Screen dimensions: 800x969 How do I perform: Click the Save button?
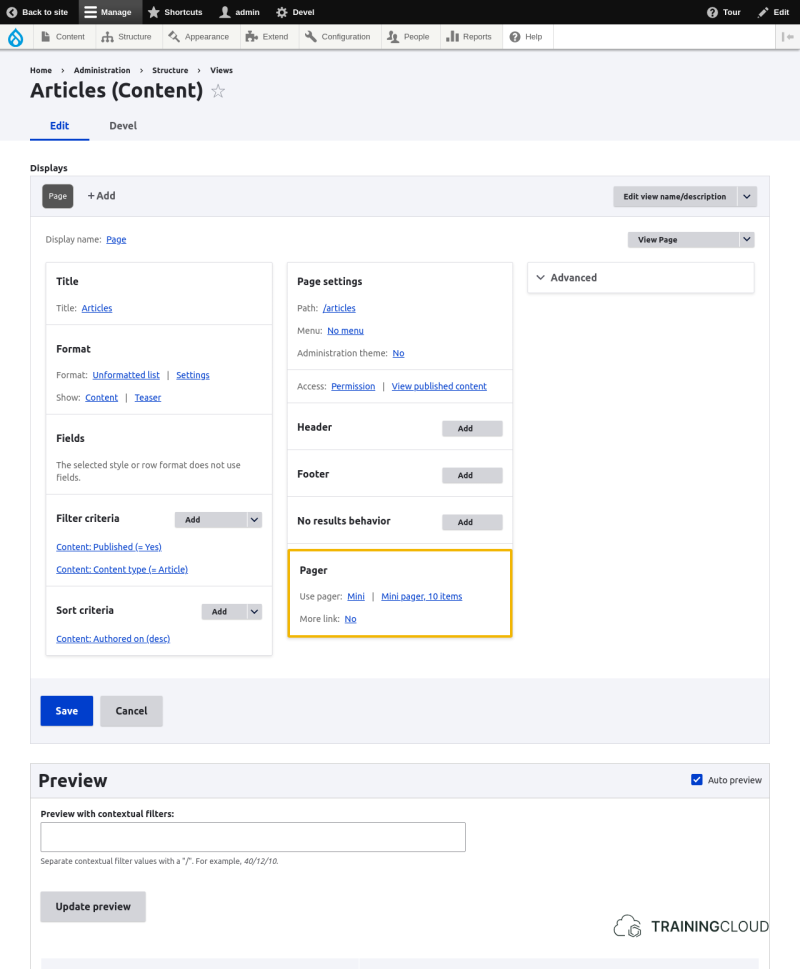[x=67, y=711]
